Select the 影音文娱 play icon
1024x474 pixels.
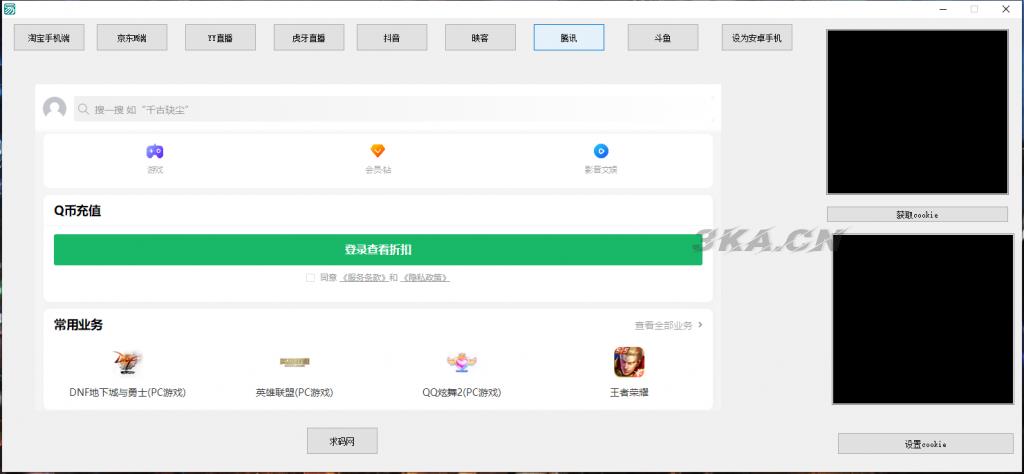pos(601,151)
